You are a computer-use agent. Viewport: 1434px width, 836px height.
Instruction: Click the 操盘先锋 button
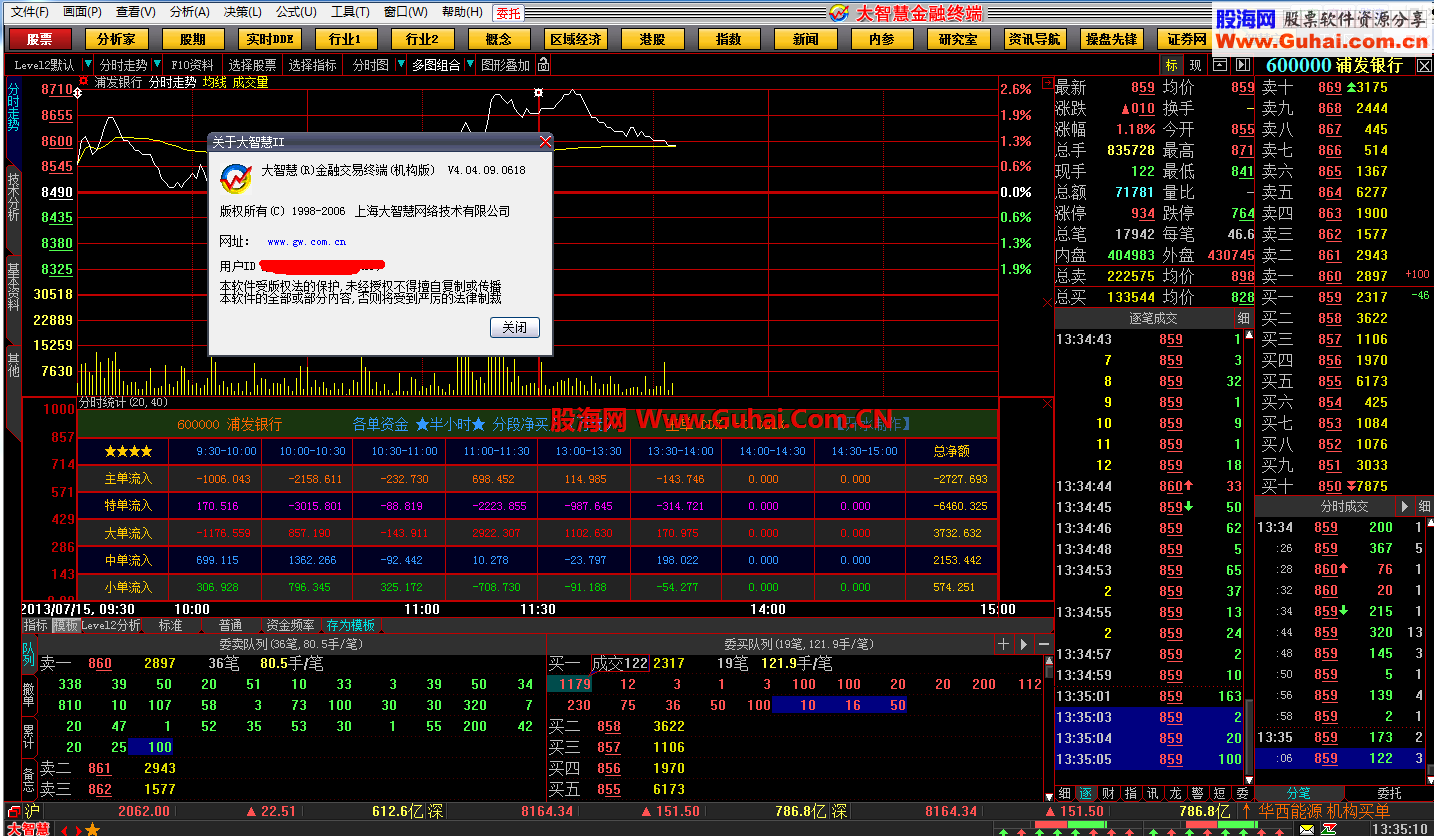[1111, 39]
